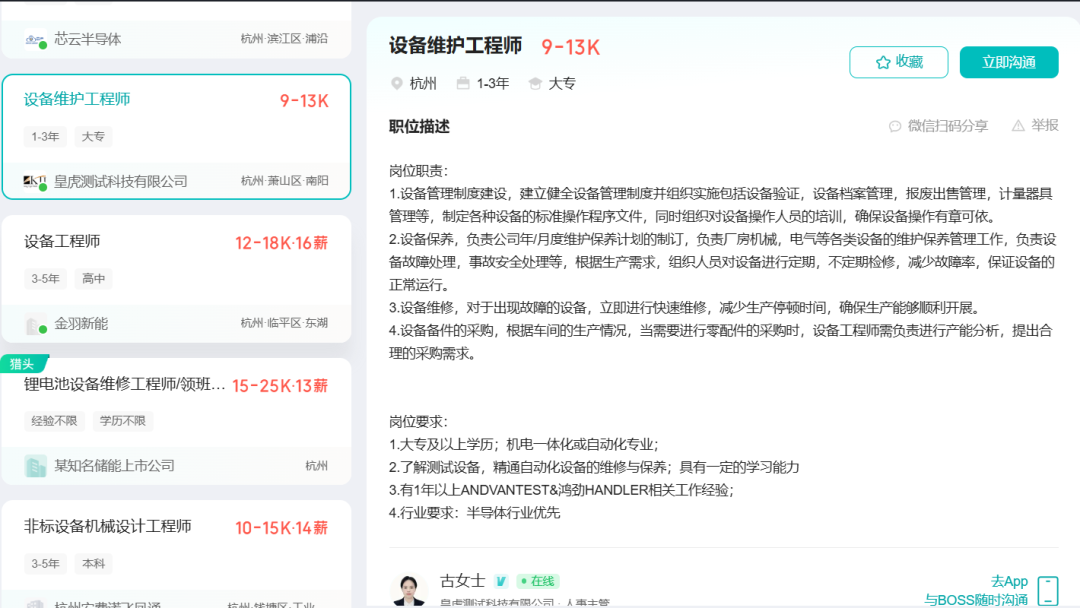Open recruiter 古女士 avatar photo

coord(409,590)
